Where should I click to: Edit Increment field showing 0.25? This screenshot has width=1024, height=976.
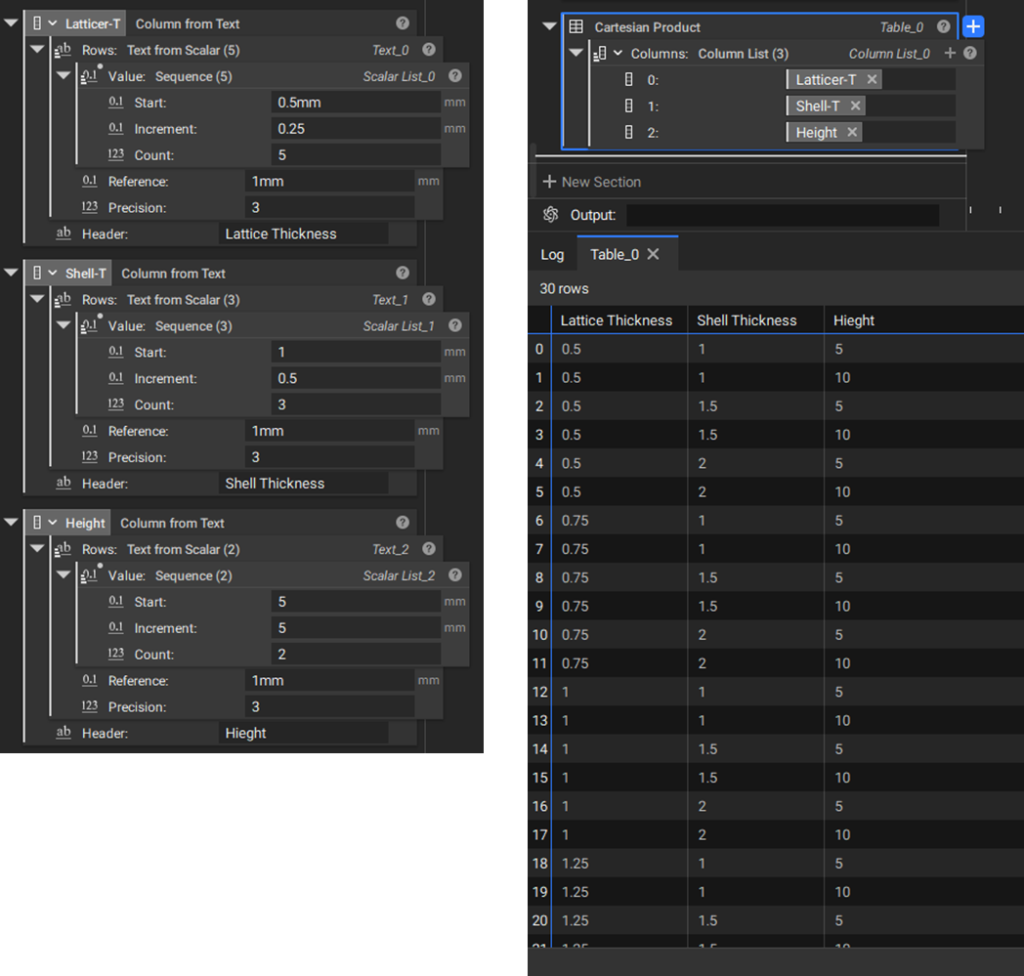[x=356, y=129]
